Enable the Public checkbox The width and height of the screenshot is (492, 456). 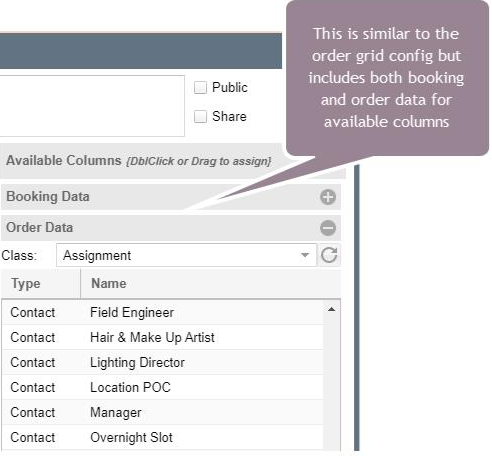(x=200, y=87)
